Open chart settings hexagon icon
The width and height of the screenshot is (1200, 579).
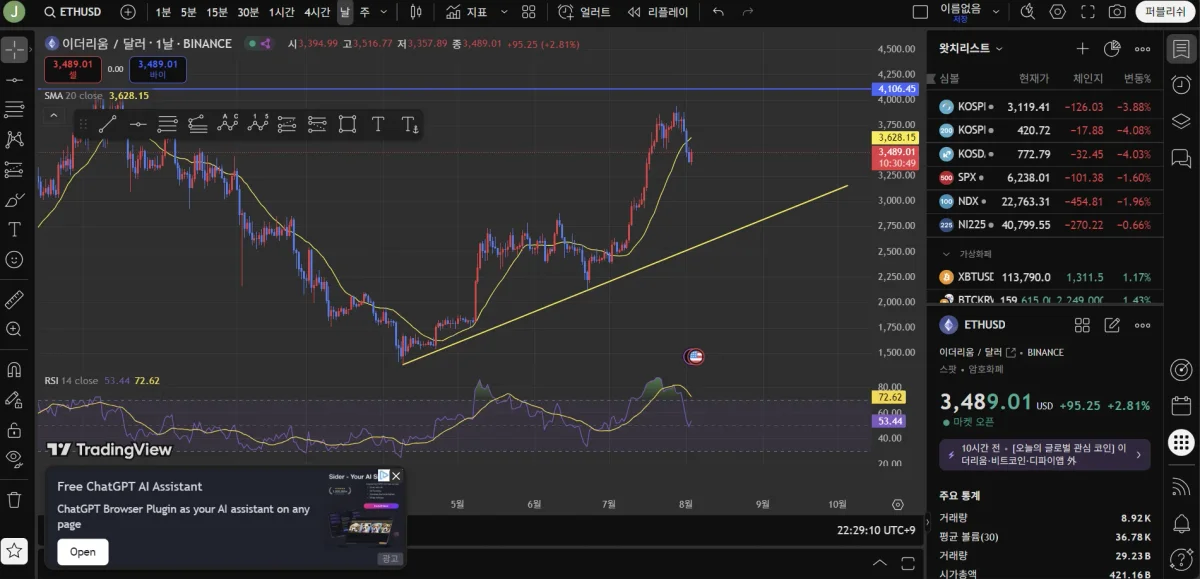pyautogui.click(x=1057, y=12)
